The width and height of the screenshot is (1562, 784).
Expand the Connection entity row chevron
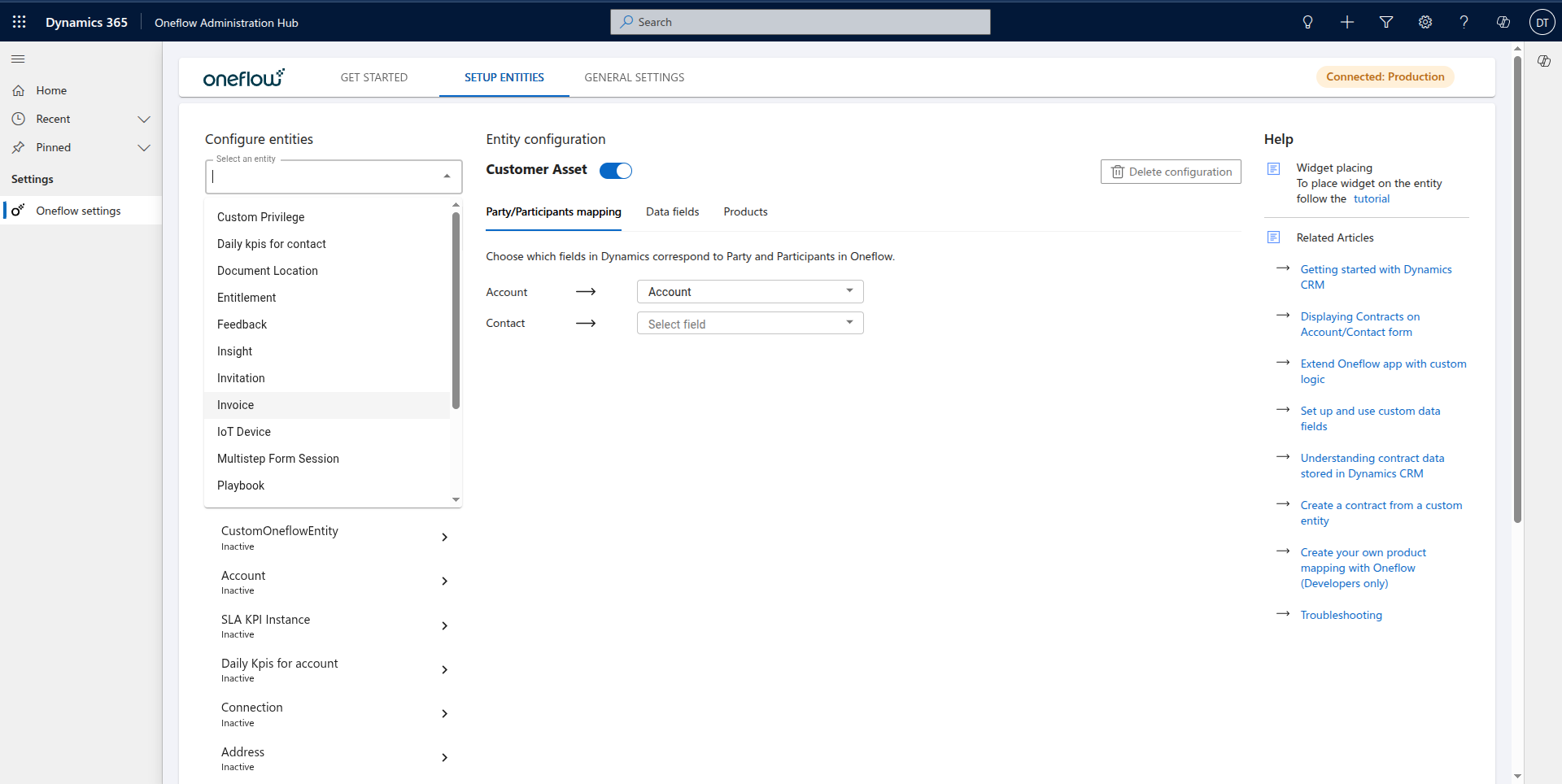pyautogui.click(x=444, y=713)
